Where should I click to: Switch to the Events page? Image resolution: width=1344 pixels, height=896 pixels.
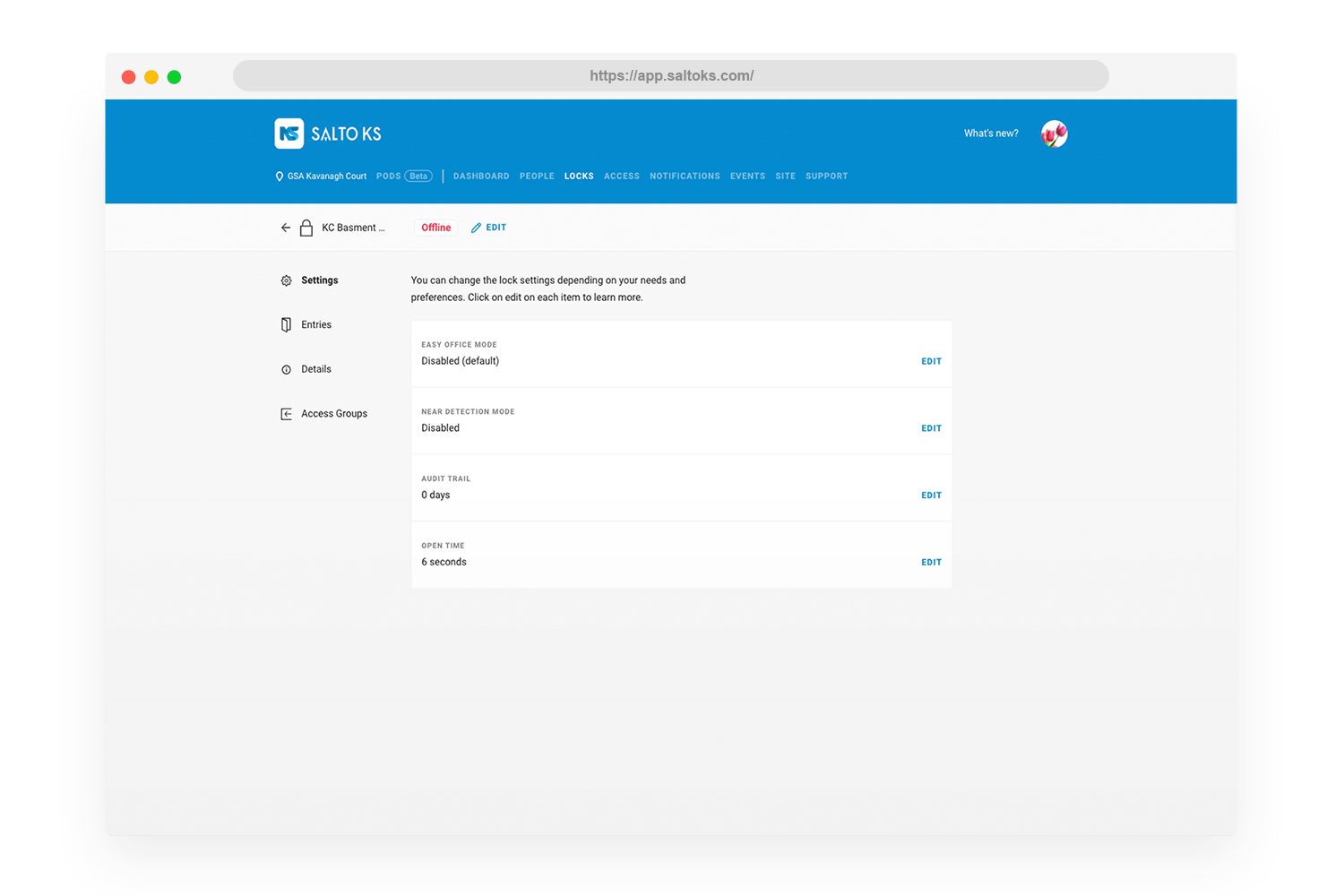pyautogui.click(x=747, y=177)
